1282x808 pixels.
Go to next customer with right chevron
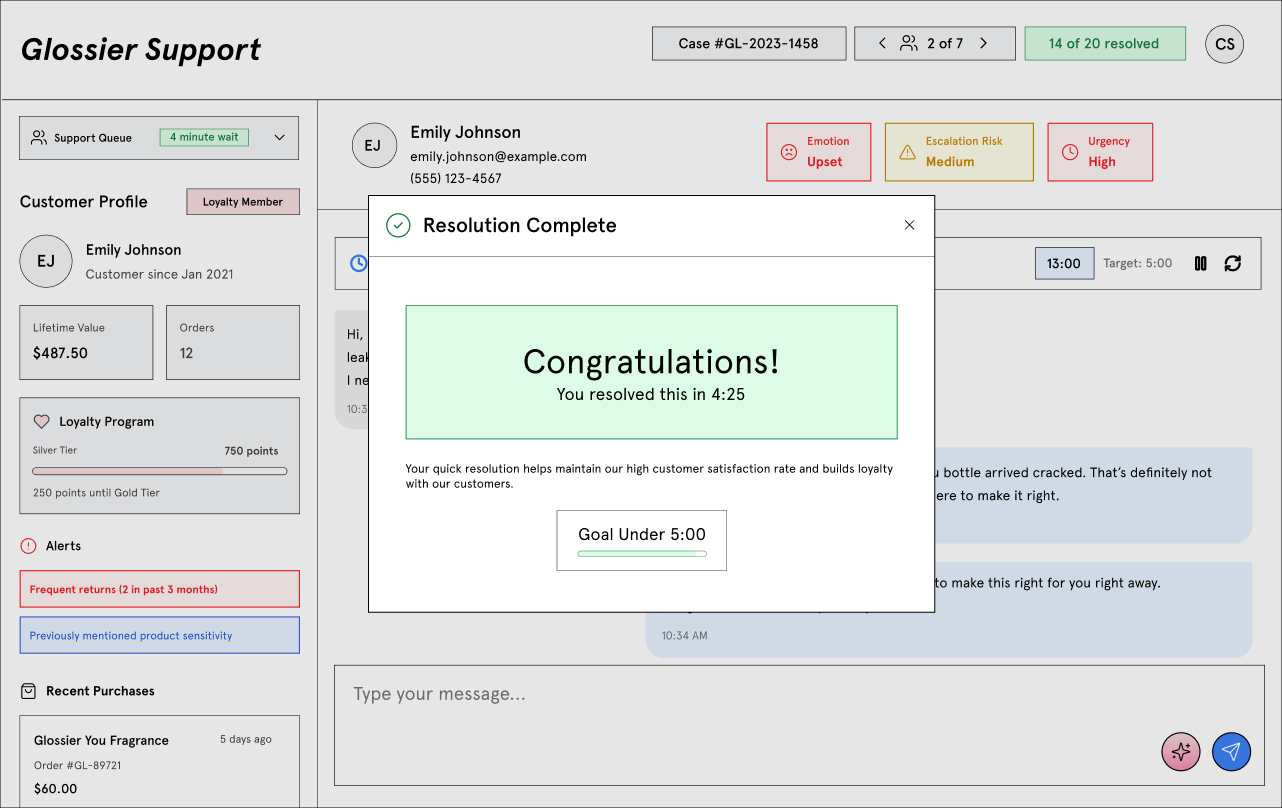point(983,43)
